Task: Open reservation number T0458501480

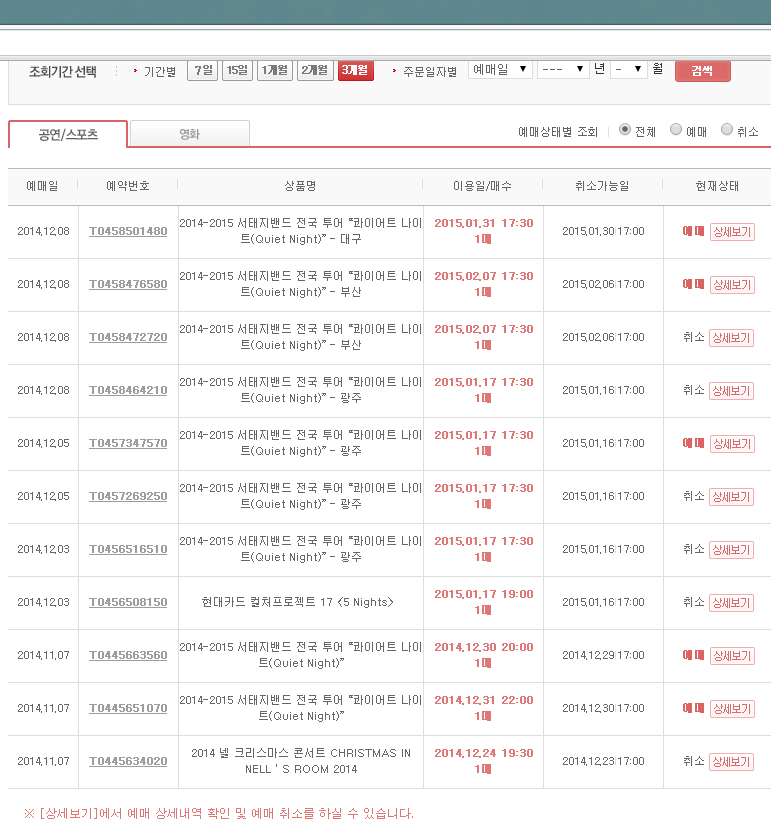Action: (128, 232)
